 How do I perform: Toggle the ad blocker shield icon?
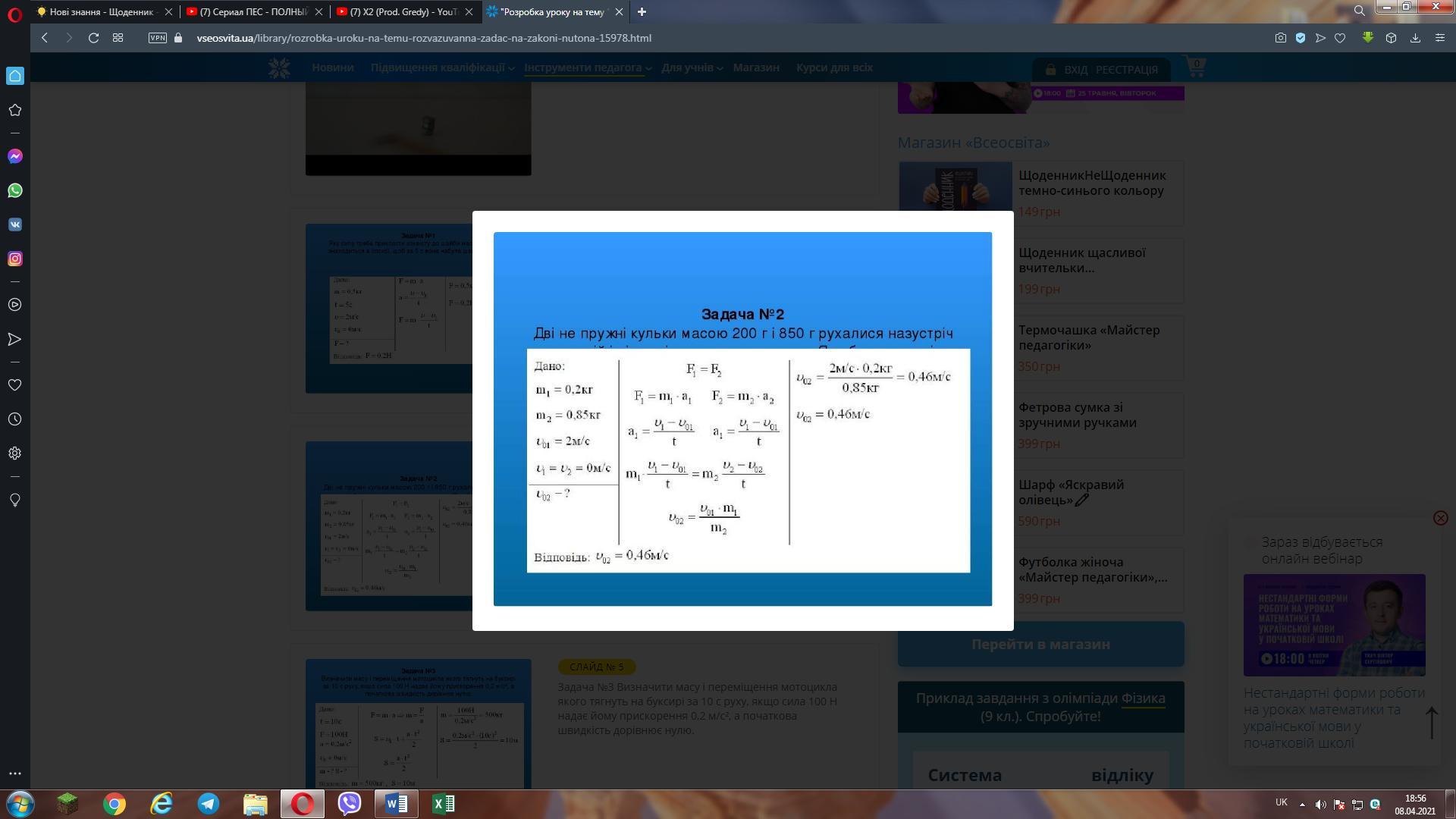click(x=1301, y=38)
